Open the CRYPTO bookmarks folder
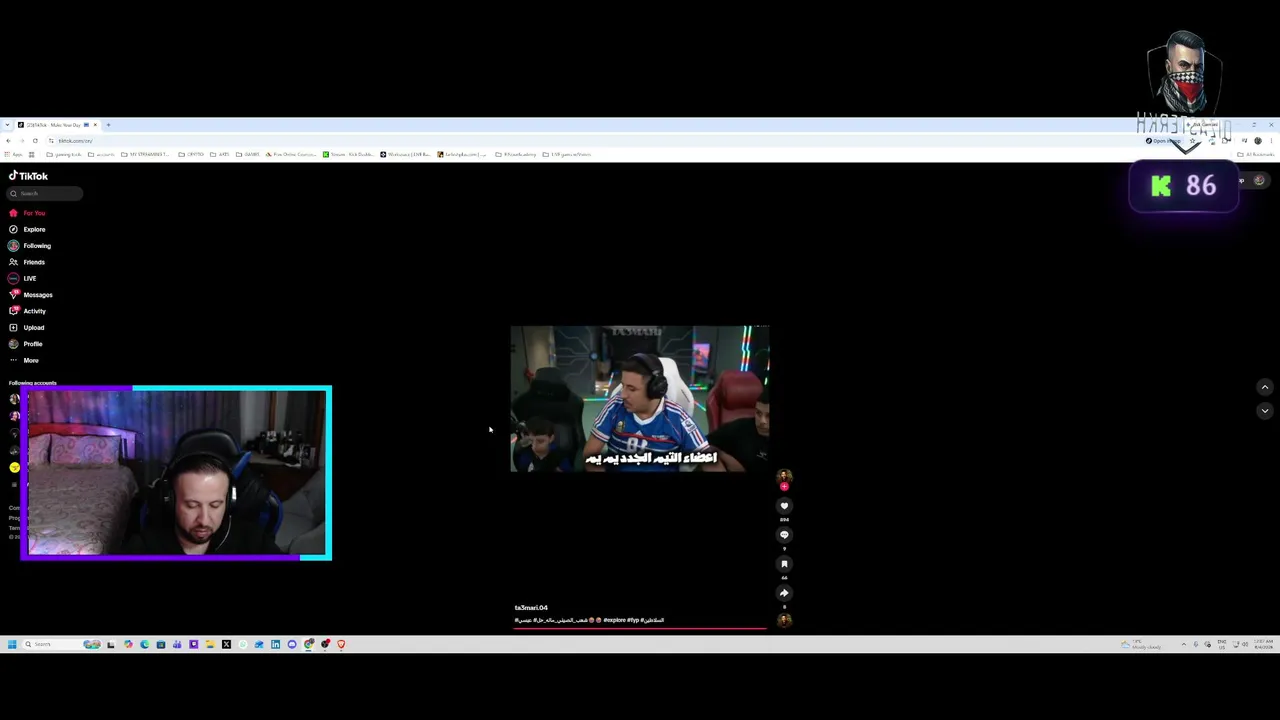This screenshot has height=720, width=1280. pos(193,155)
